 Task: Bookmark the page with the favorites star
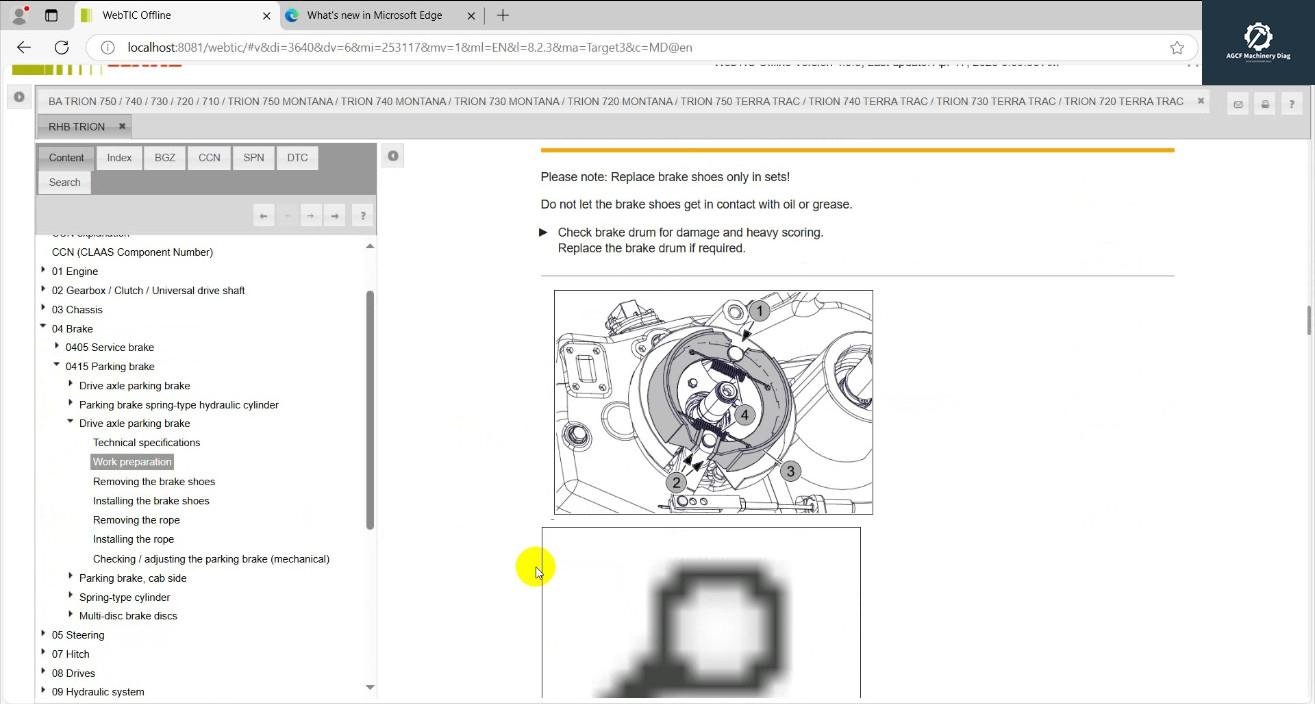click(x=1177, y=47)
